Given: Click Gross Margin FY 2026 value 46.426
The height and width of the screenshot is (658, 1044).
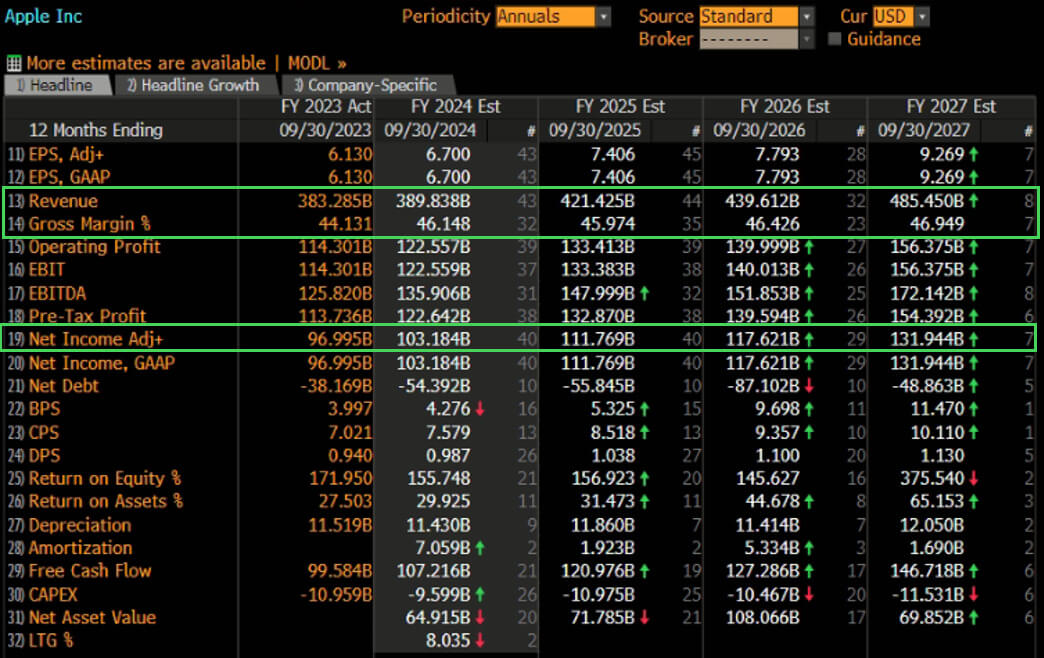Looking at the screenshot, I should pyautogui.click(x=772, y=224).
